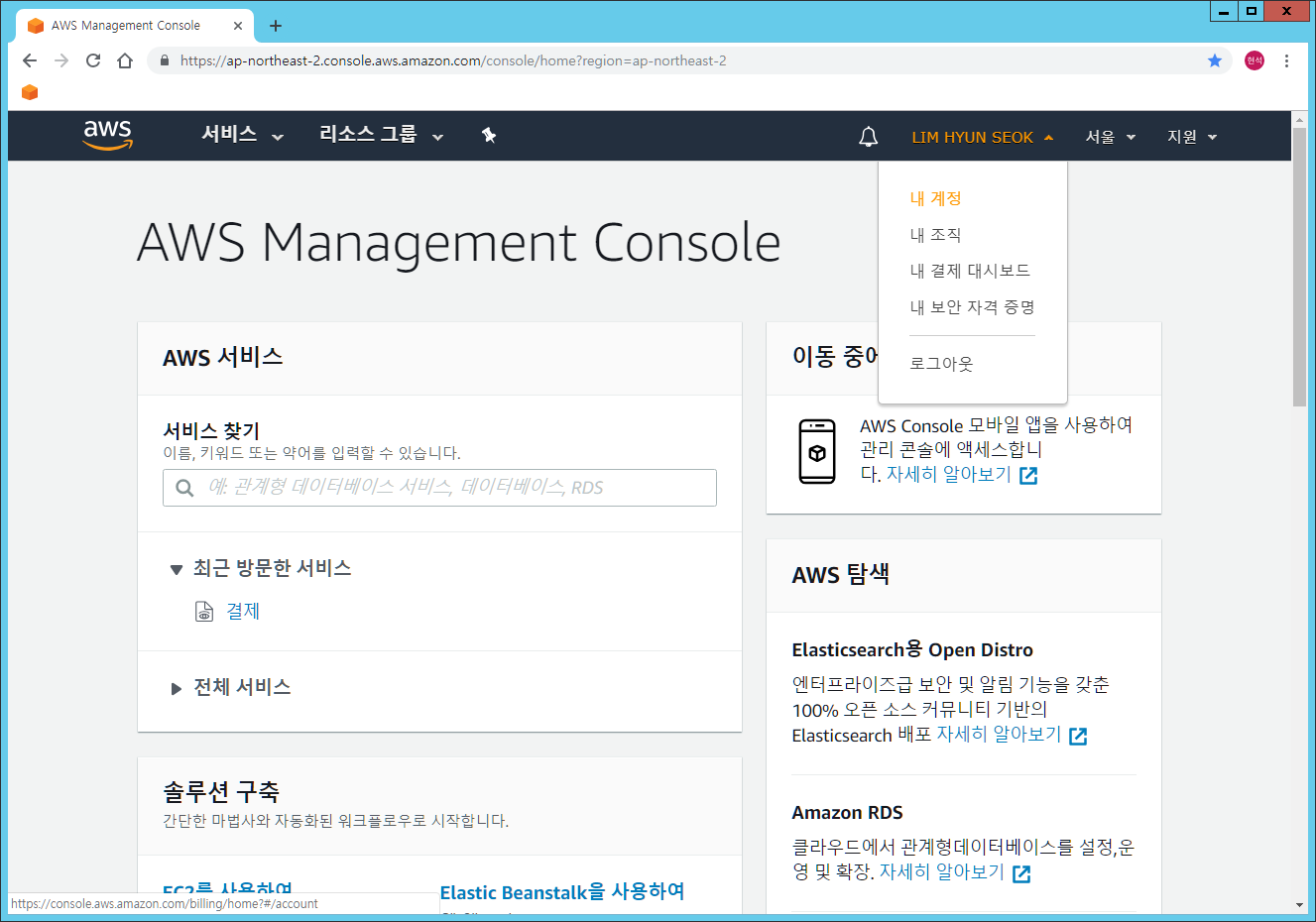Viewport: 1316px width, 922px height.
Task: Open the 지원 support dropdown
Action: coord(1191,137)
